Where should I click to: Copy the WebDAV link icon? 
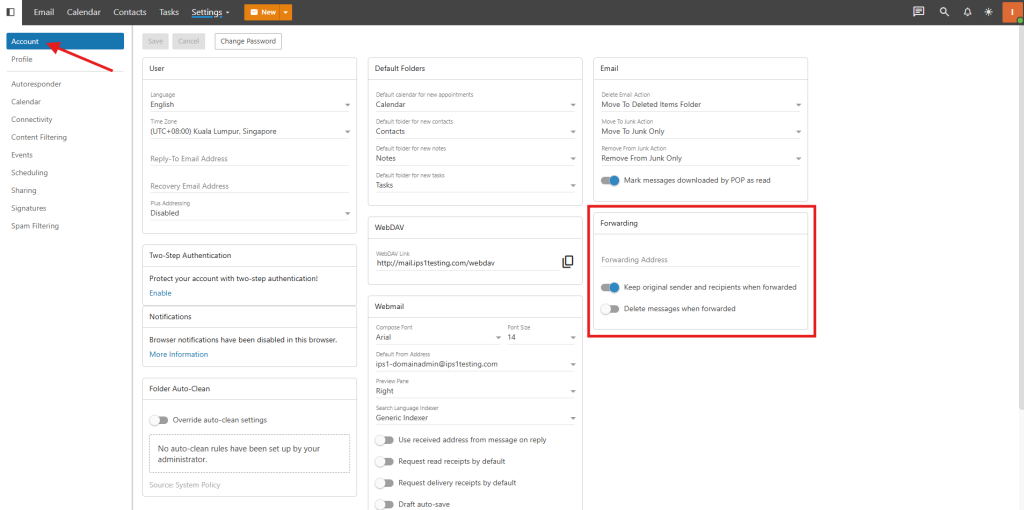coord(568,261)
